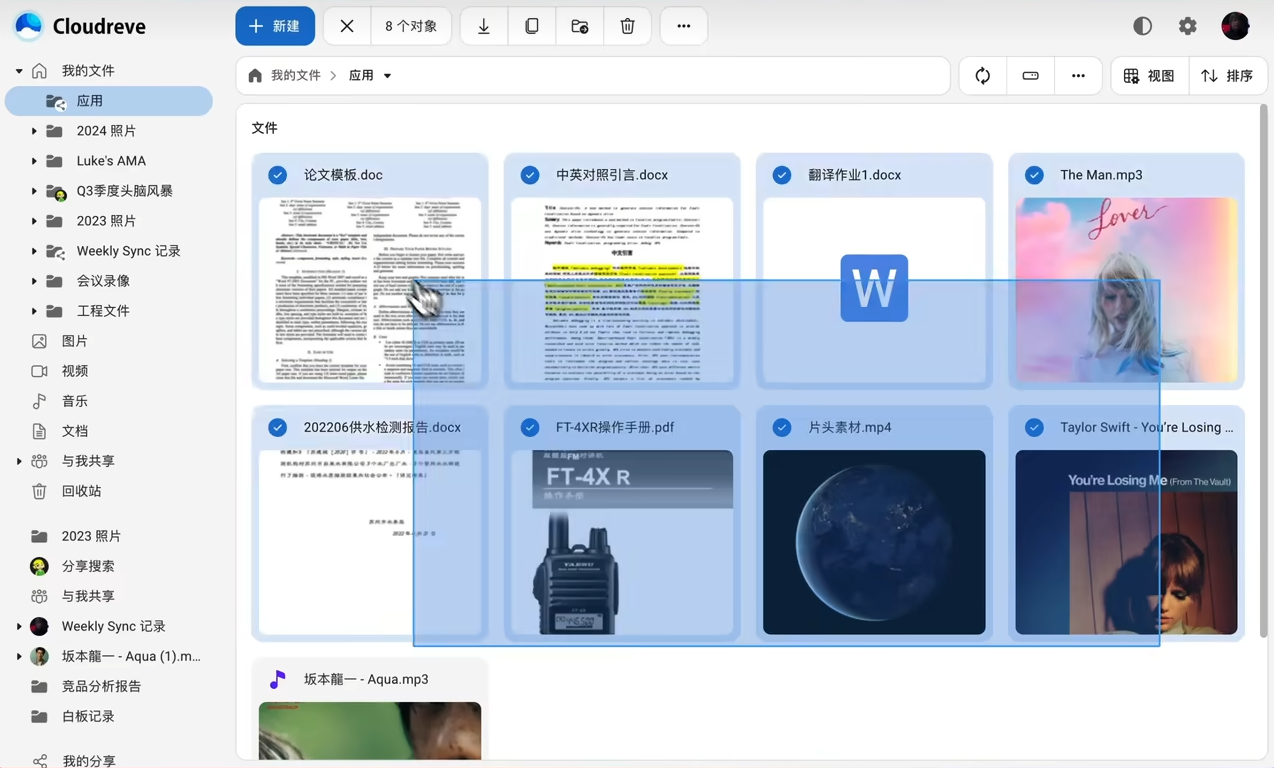
Task: Uncheck 论文模板.doc
Action: click(278, 175)
